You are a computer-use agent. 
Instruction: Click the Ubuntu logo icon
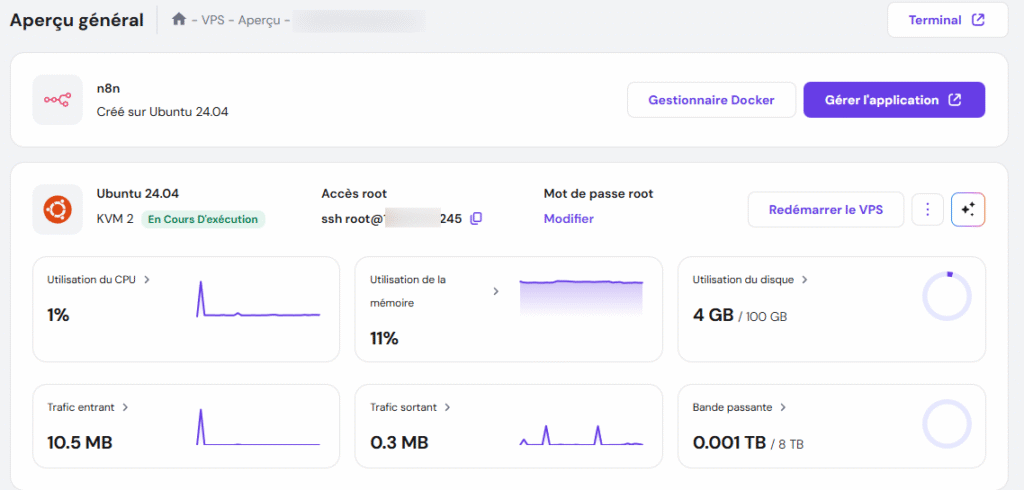(x=57, y=209)
